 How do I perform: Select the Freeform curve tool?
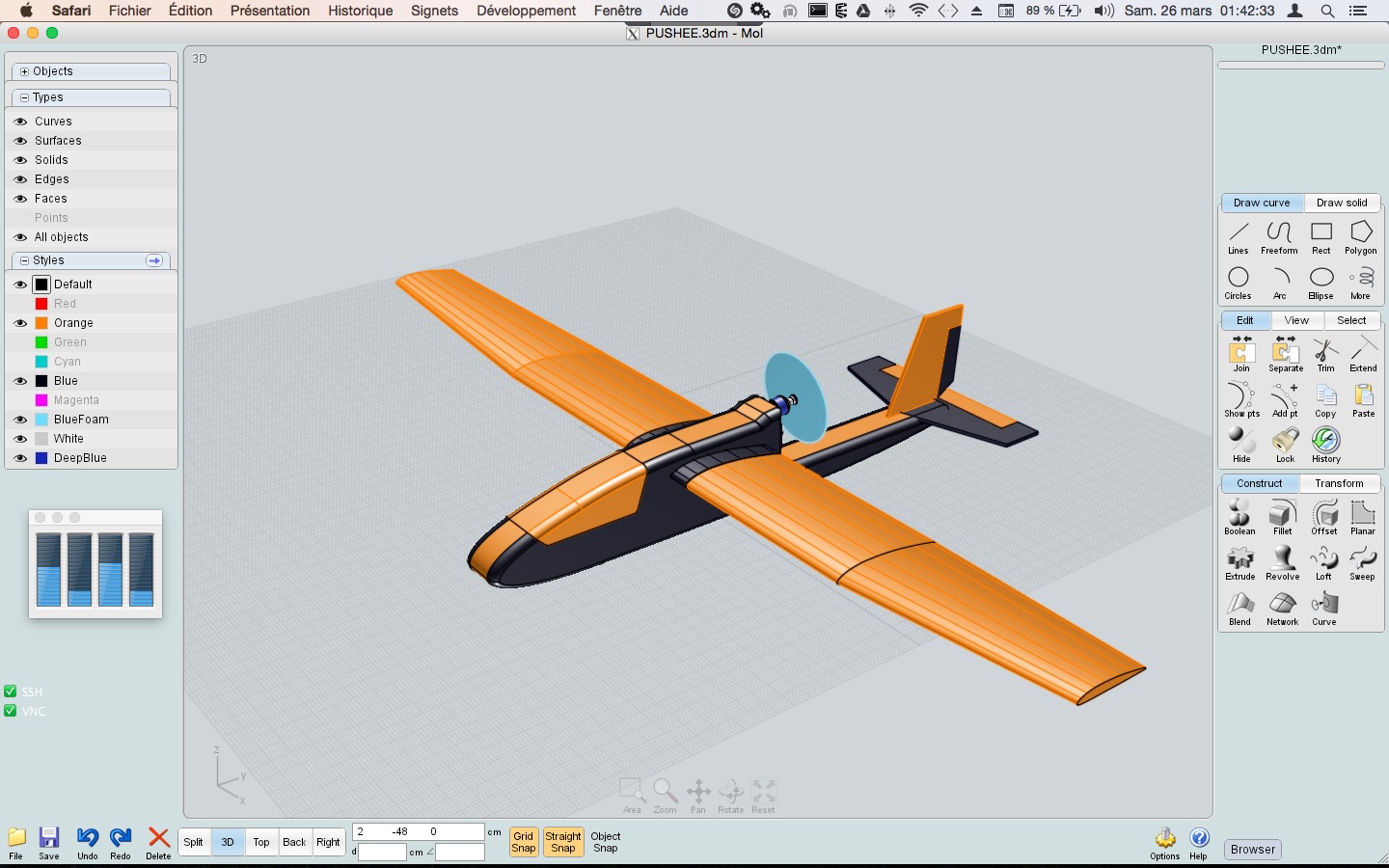click(1279, 233)
